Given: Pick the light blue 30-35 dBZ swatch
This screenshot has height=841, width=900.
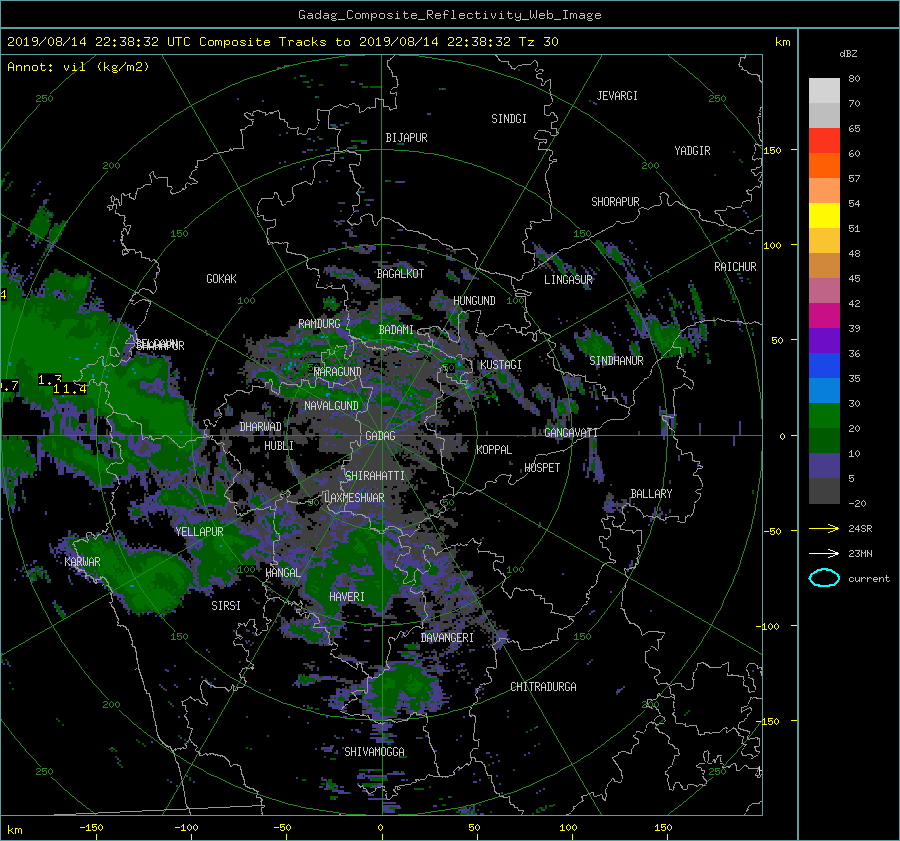Looking at the screenshot, I should point(824,390).
